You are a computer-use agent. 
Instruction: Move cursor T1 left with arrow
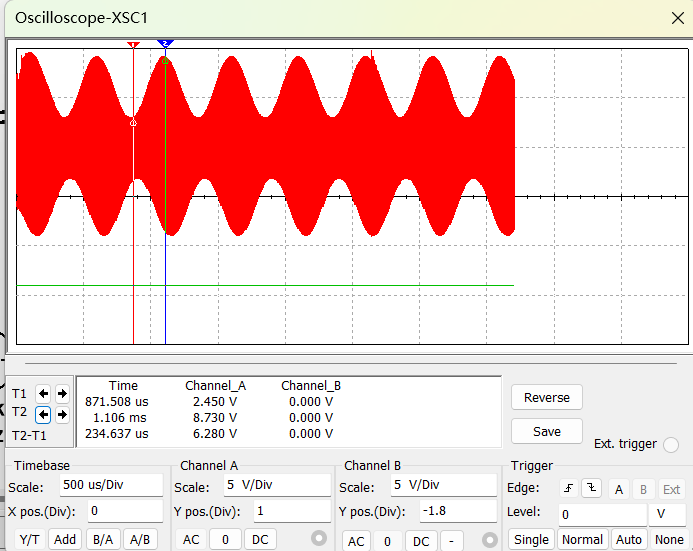click(x=43, y=393)
